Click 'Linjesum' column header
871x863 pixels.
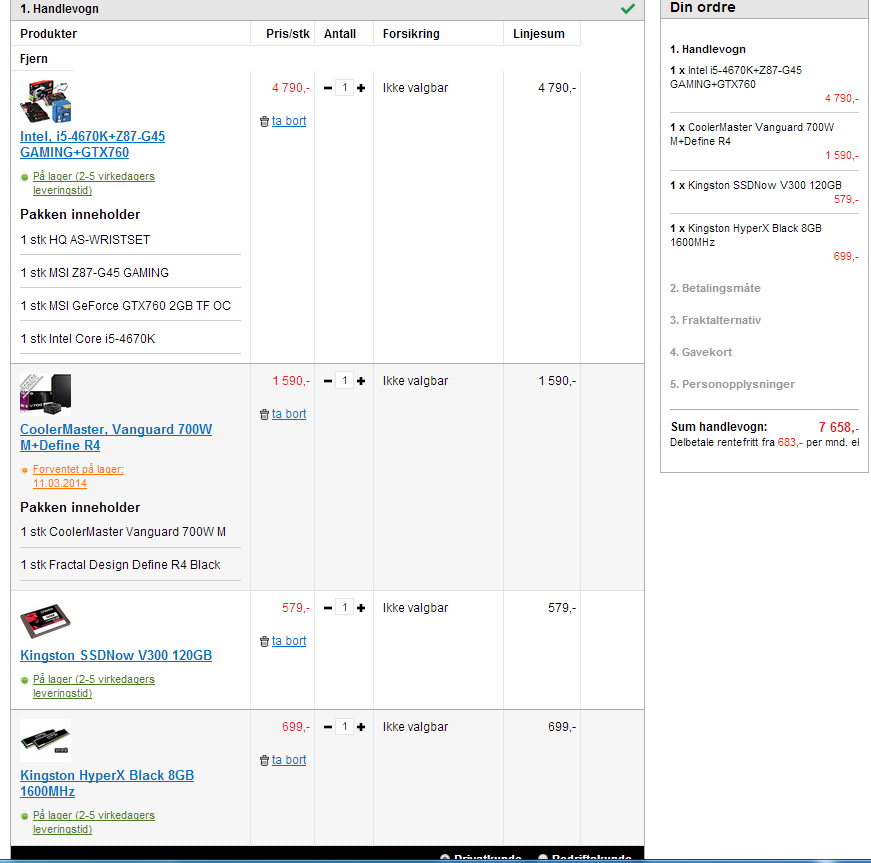(538, 34)
